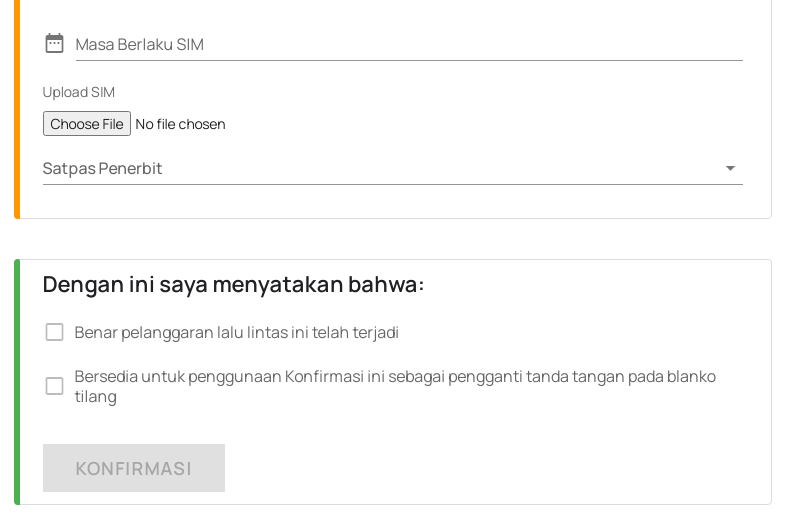Click the orange accent bar of the SIM card
This screenshot has height=519, width=792.
pos(17,110)
